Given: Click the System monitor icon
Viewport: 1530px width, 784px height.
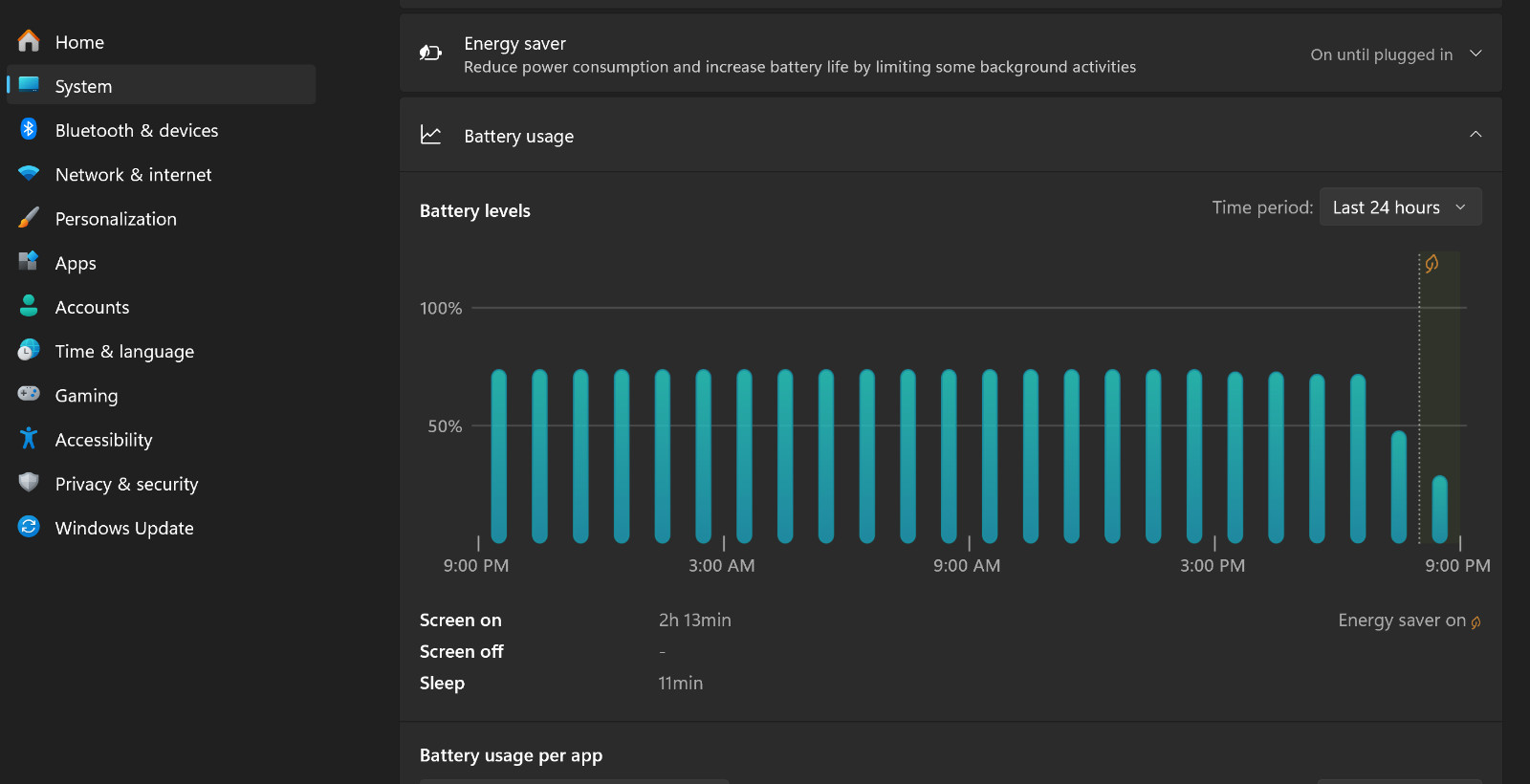Looking at the screenshot, I should 29,84.
